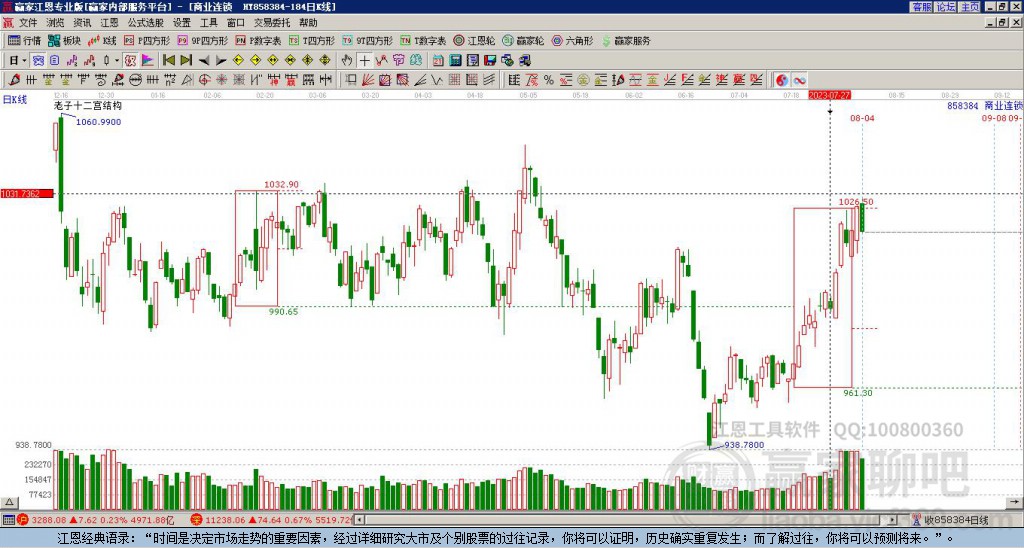Screen dimensions: 1024x548
Task: Click the 板块 toolbar button
Action: coord(65,40)
